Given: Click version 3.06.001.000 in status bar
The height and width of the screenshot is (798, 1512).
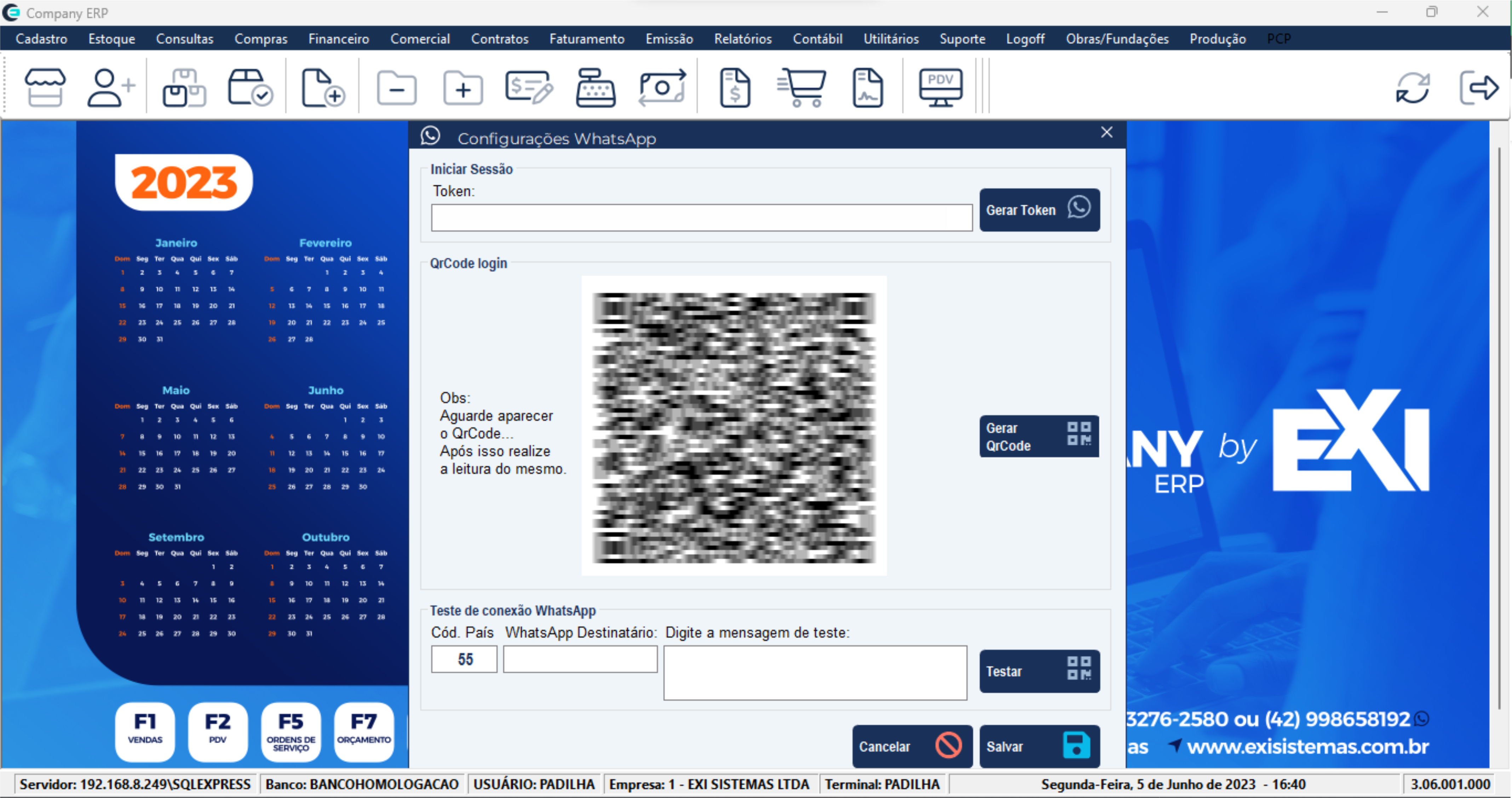Looking at the screenshot, I should coord(1450,784).
